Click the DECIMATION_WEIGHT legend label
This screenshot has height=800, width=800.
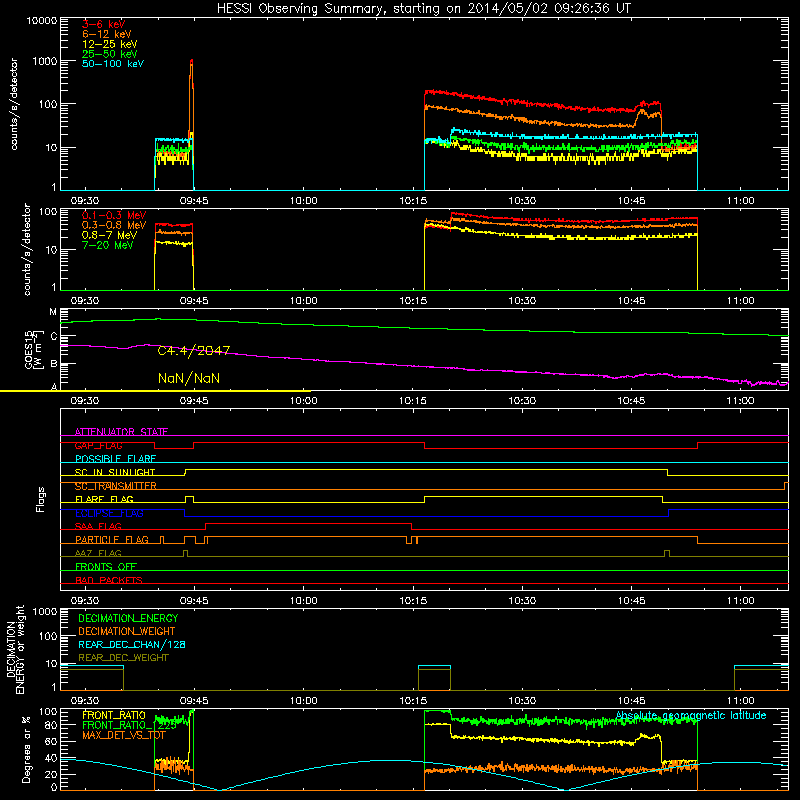tap(127, 631)
